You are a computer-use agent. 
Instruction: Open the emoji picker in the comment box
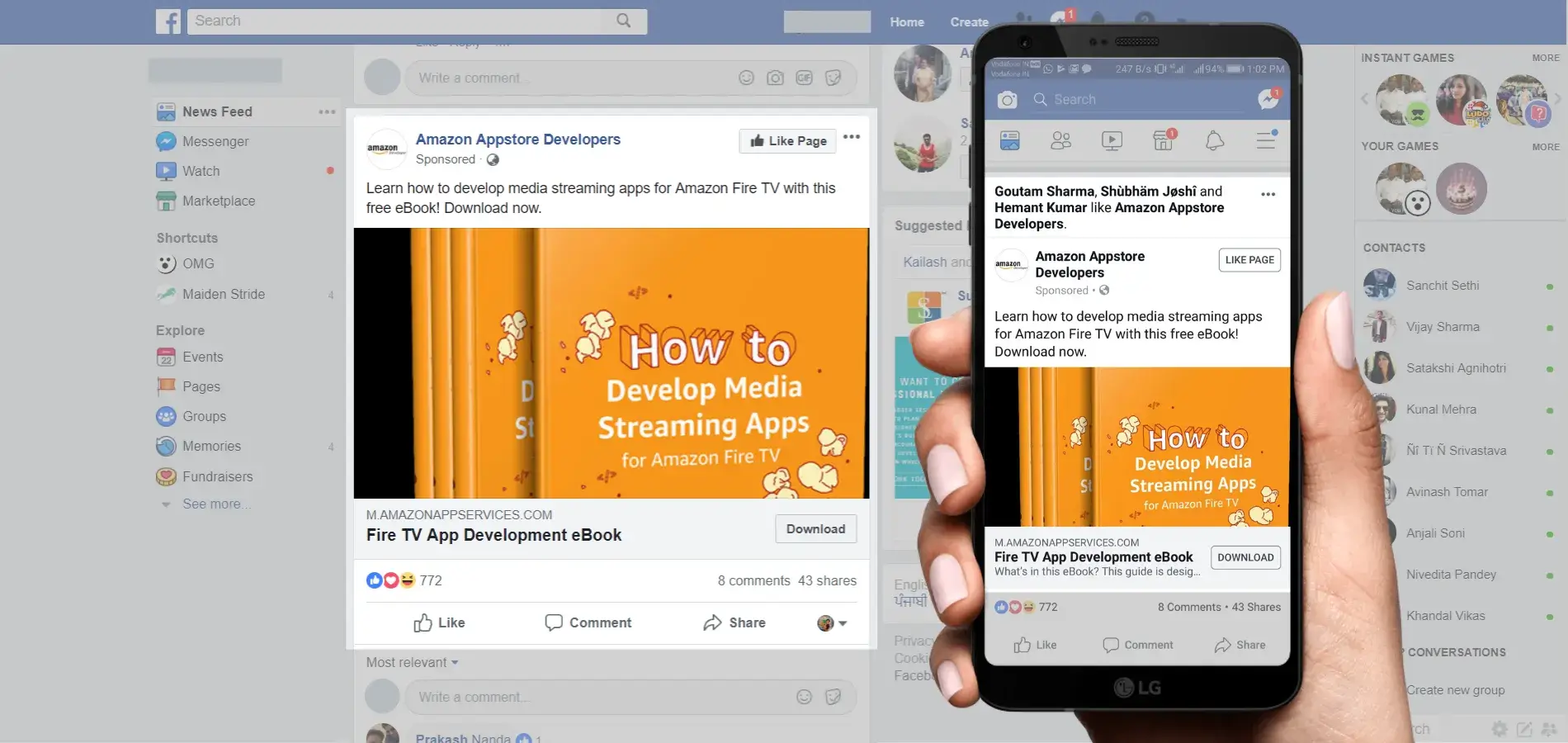[x=747, y=78]
